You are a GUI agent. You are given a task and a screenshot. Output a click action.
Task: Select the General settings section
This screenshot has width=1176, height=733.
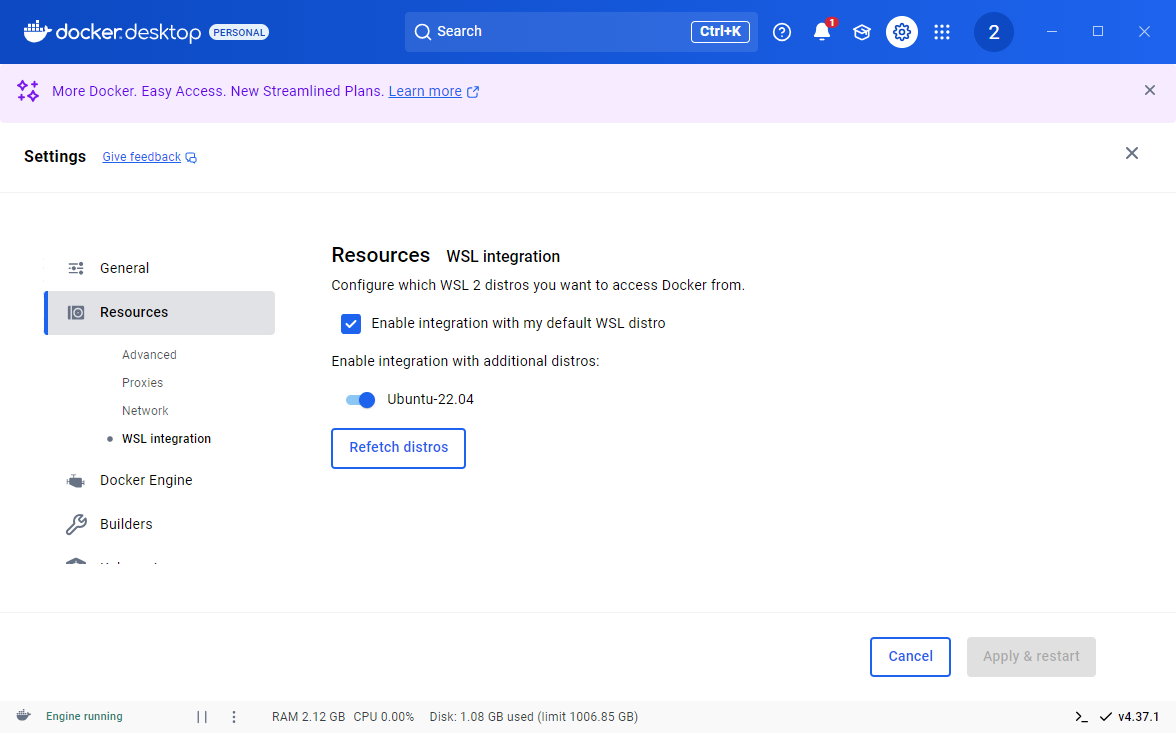click(160, 269)
